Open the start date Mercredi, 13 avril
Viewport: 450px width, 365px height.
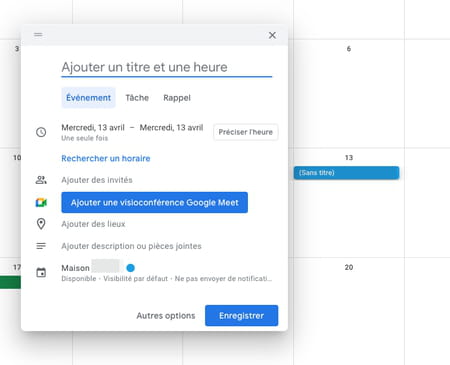pos(93,128)
